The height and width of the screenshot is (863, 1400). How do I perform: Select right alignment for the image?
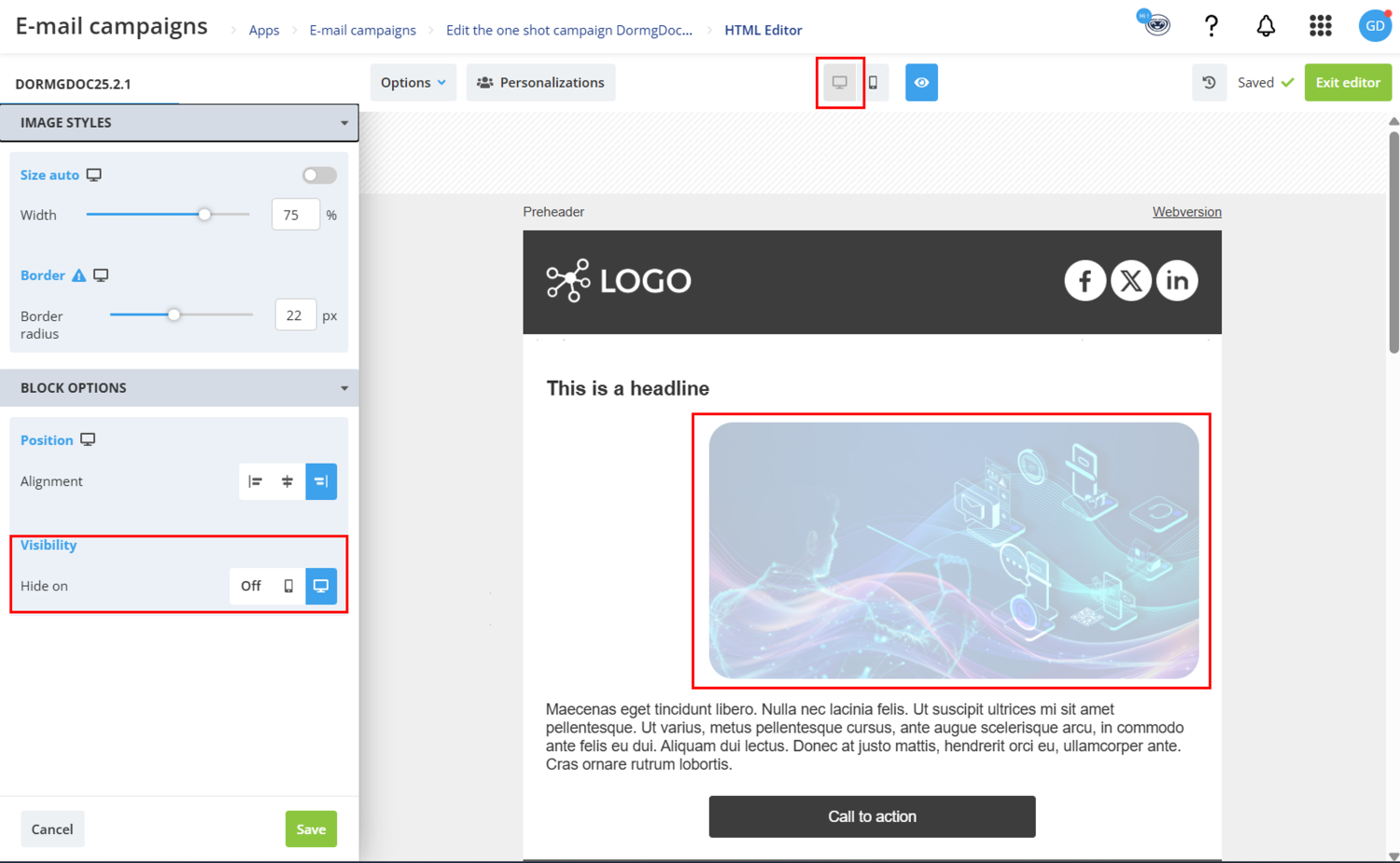[321, 481]
